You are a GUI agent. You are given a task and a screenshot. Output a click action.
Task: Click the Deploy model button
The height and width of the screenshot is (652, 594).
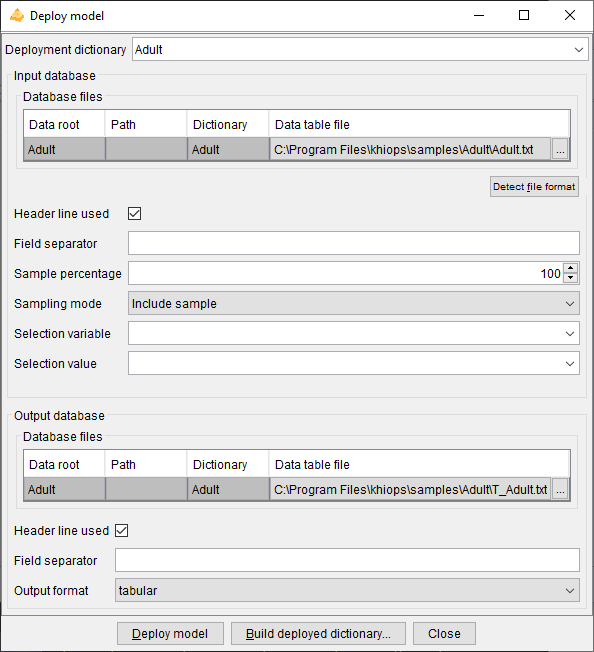coord(170,634)
